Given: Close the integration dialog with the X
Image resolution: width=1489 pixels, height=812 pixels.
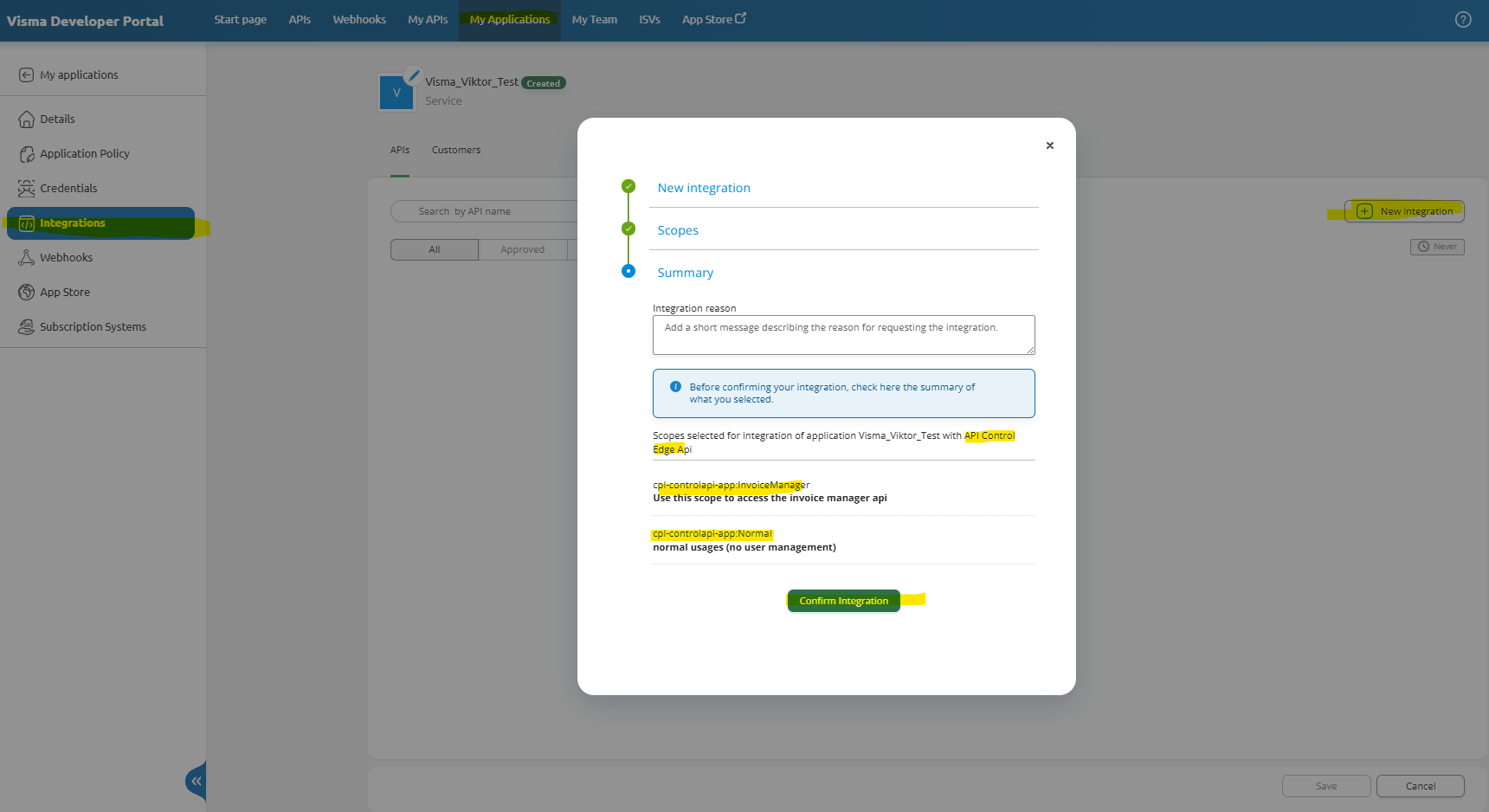Looking at the screenshot, I should pos(1050,145).
